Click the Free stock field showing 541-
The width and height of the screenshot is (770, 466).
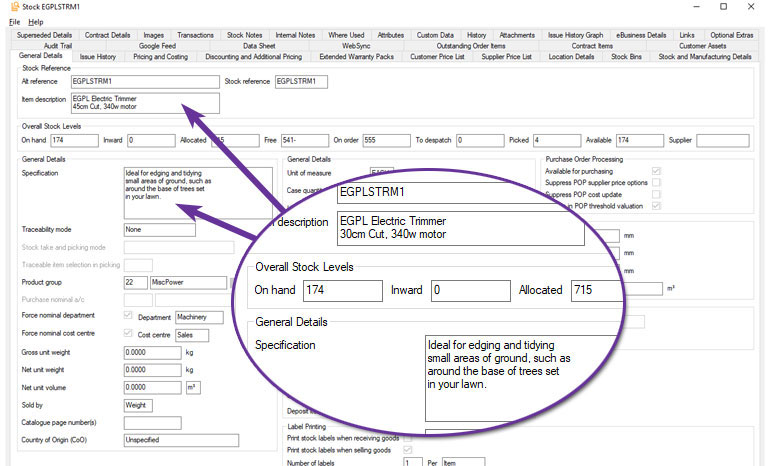pos(304,140)
